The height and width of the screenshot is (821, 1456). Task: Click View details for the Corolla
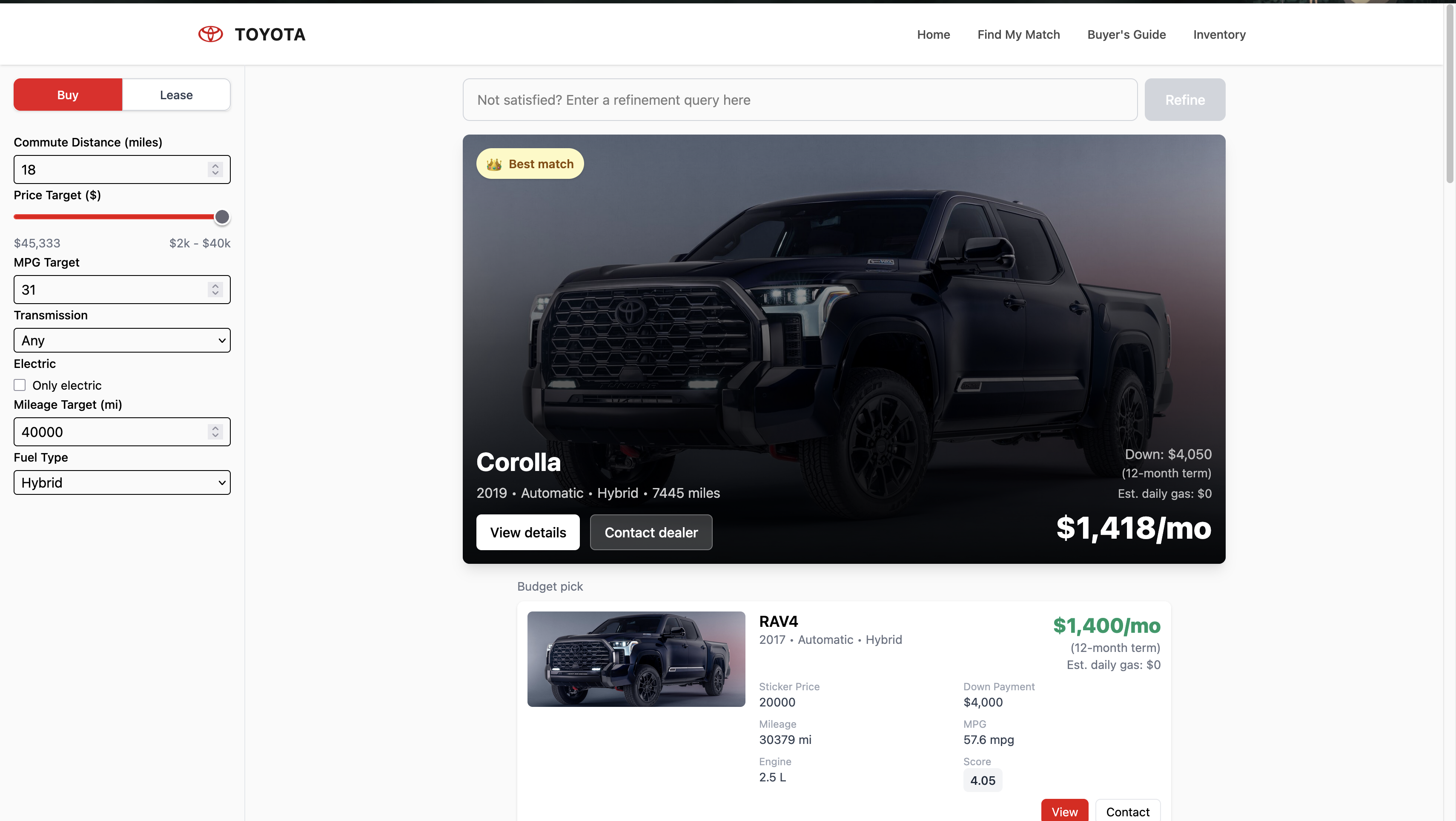click(528, 532)
